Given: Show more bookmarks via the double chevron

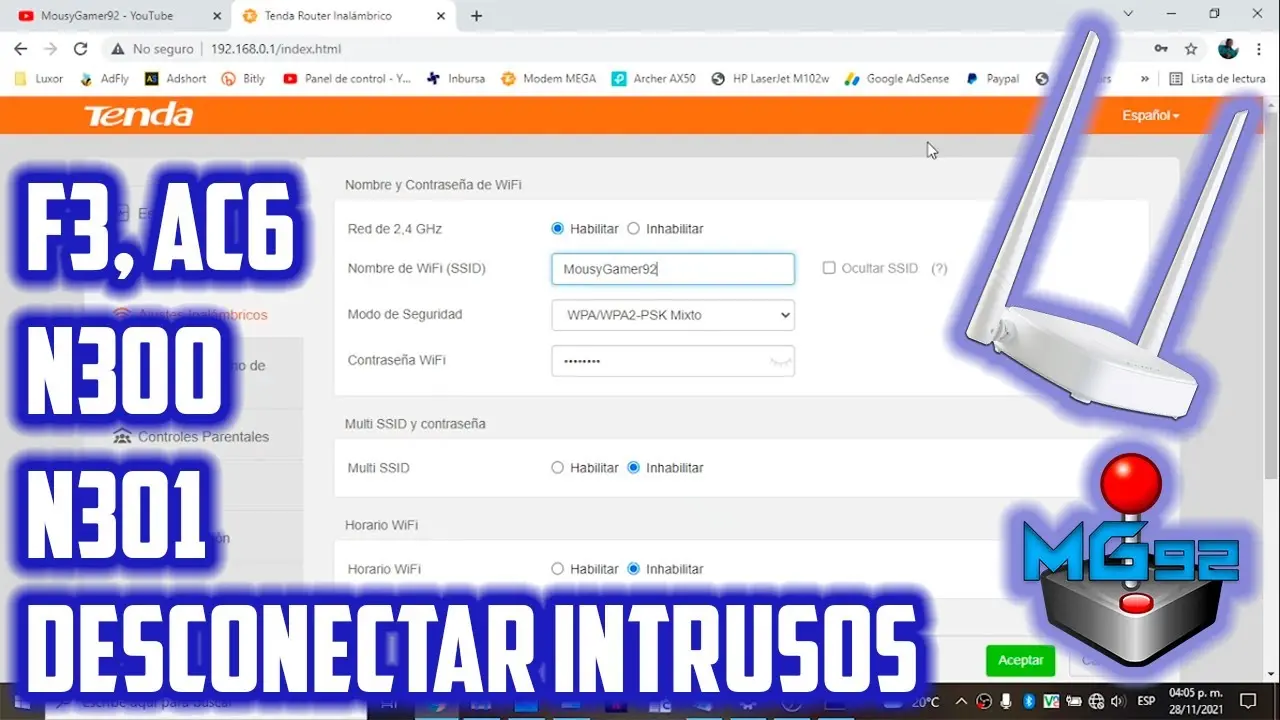Looking at the screenshot, I should 1145,78.
